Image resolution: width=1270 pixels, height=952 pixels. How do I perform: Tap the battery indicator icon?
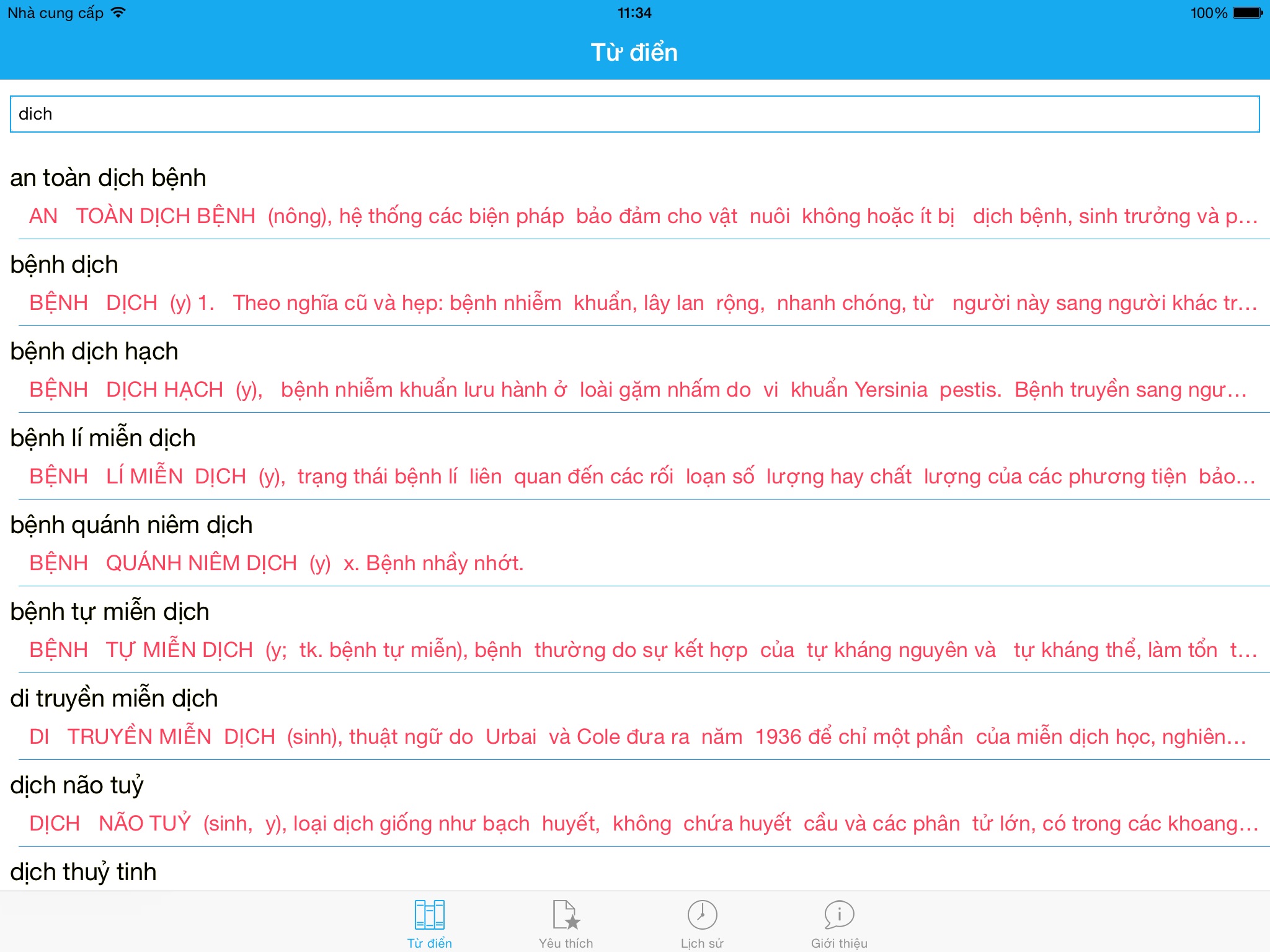(x=1248, y=12)
